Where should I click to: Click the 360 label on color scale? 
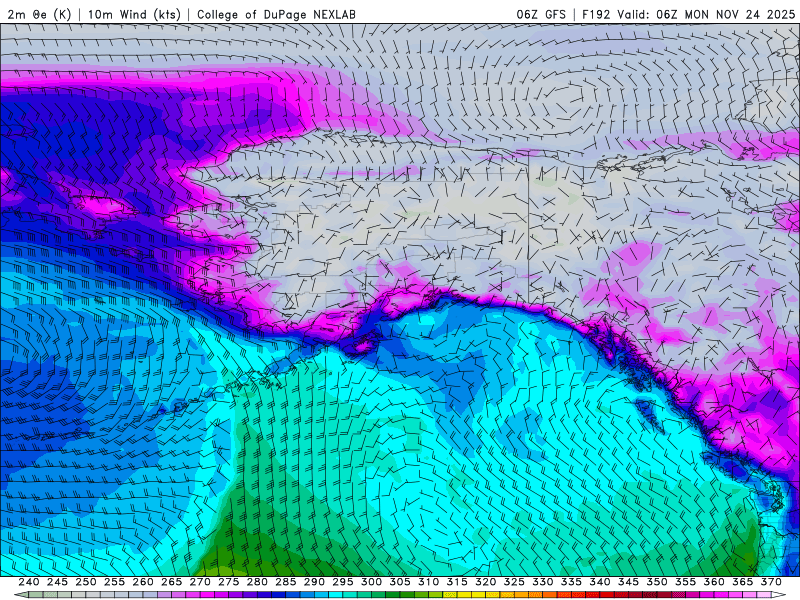coord(714,582)
